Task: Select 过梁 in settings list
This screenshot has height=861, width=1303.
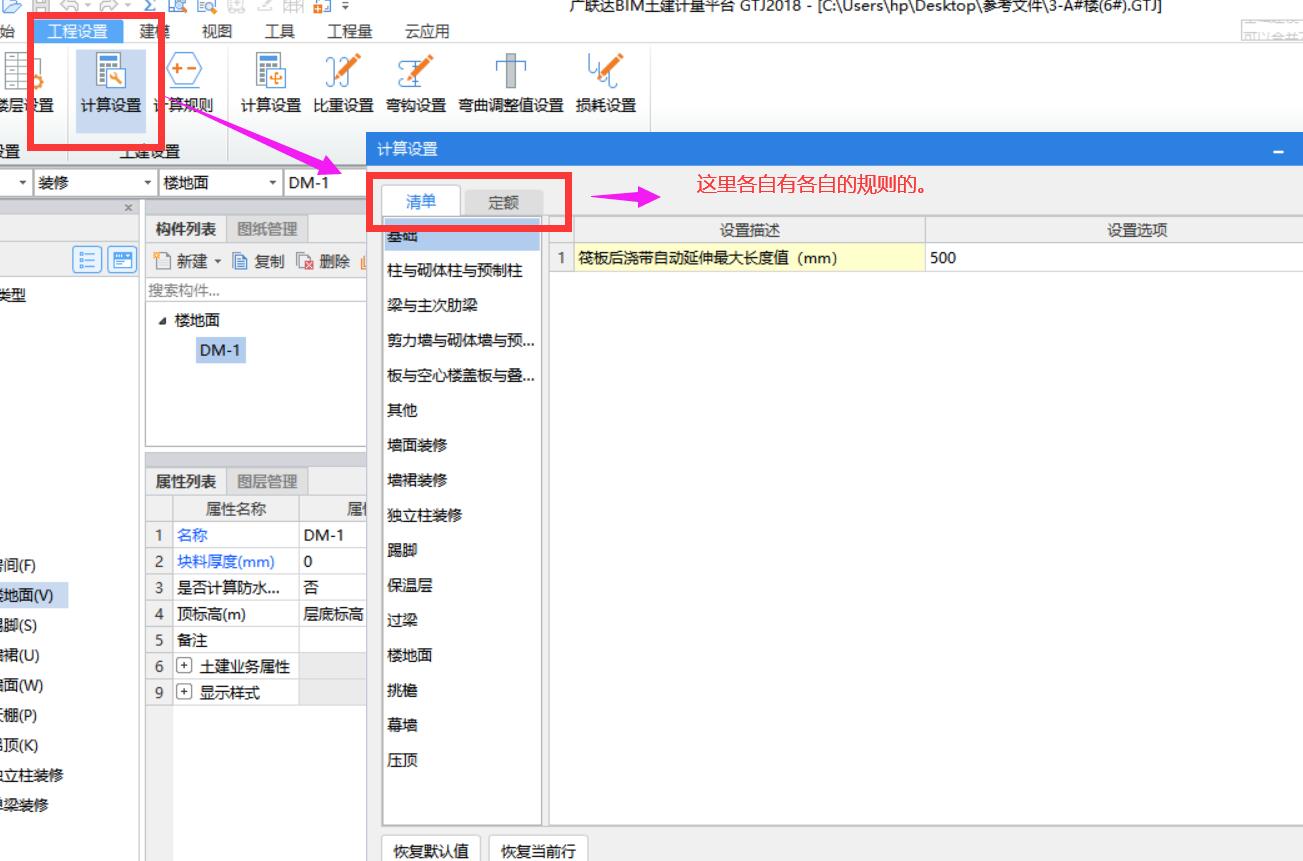Action: [461, 620]
